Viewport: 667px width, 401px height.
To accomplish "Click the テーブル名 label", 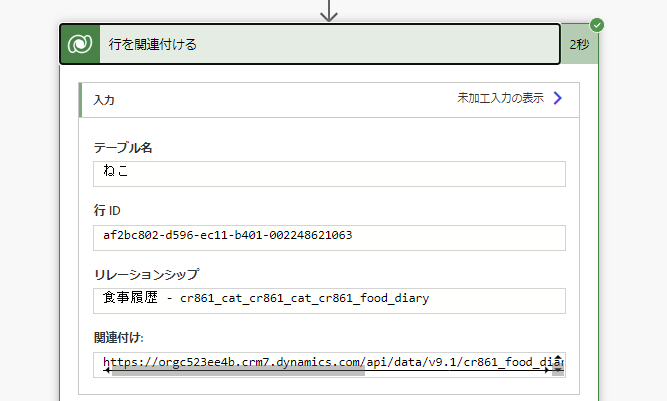I will 123,147.
